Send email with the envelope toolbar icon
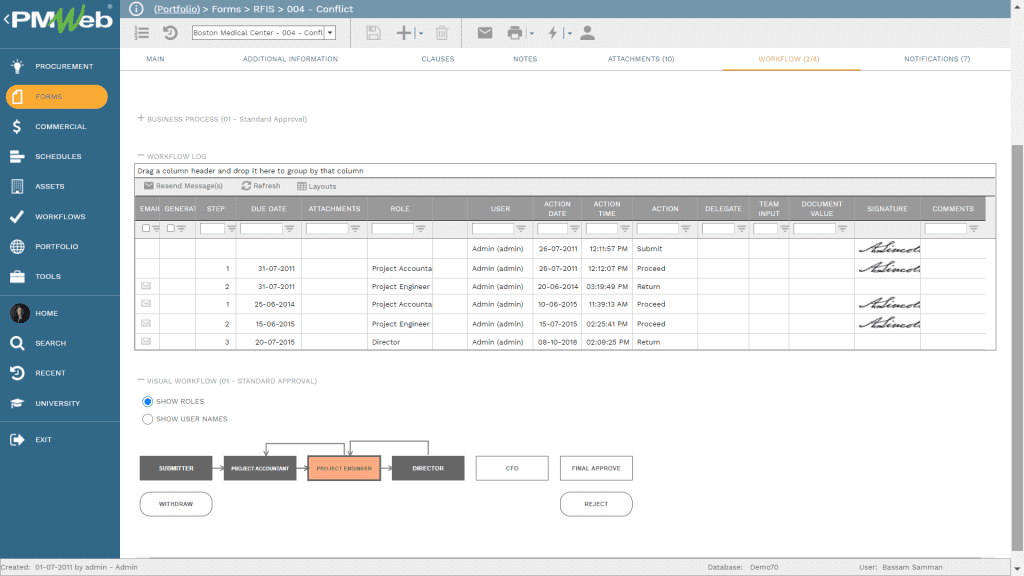Viewport: 1024px width, 576px height. tap(485, 33)
